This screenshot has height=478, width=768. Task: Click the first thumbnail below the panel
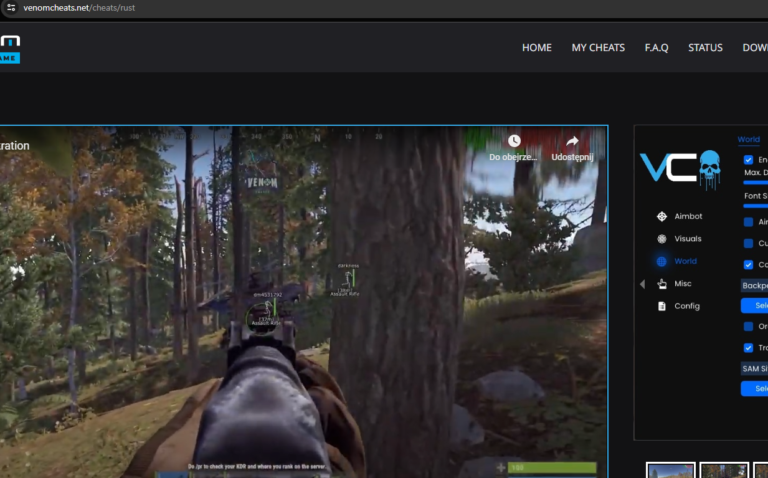tap(670, 470)
